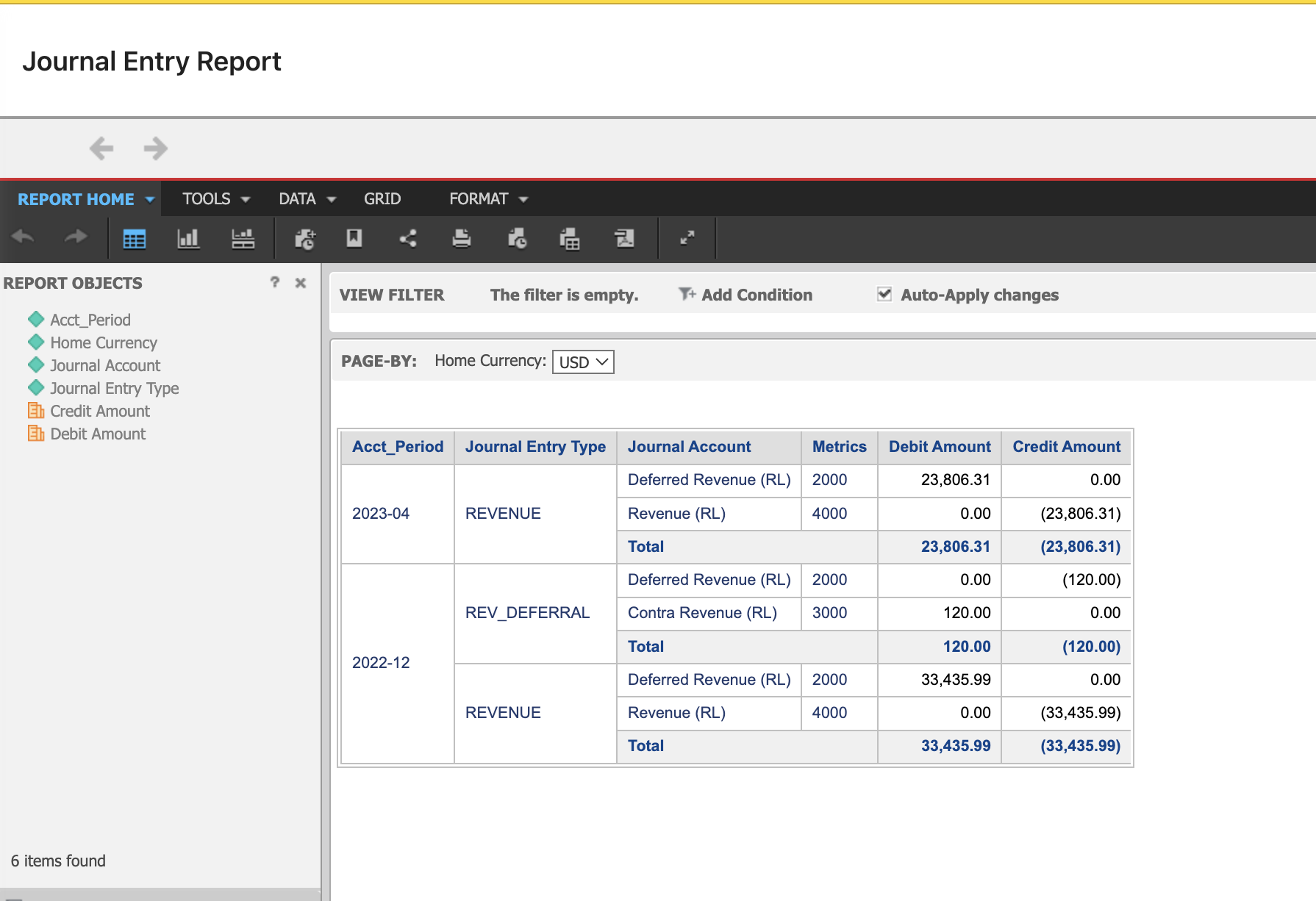Click Acct_Period column header

click(x=398, y=447)
